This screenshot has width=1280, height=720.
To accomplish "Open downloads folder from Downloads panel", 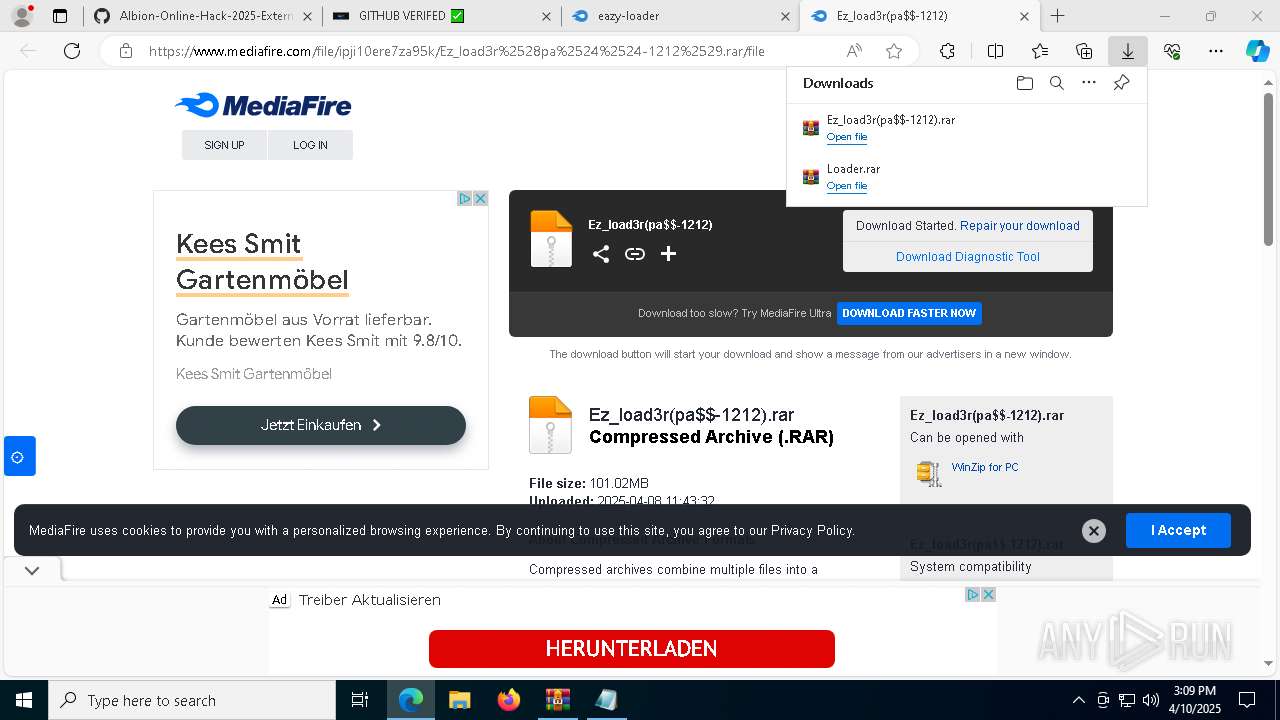I will tap(1024, 83).
